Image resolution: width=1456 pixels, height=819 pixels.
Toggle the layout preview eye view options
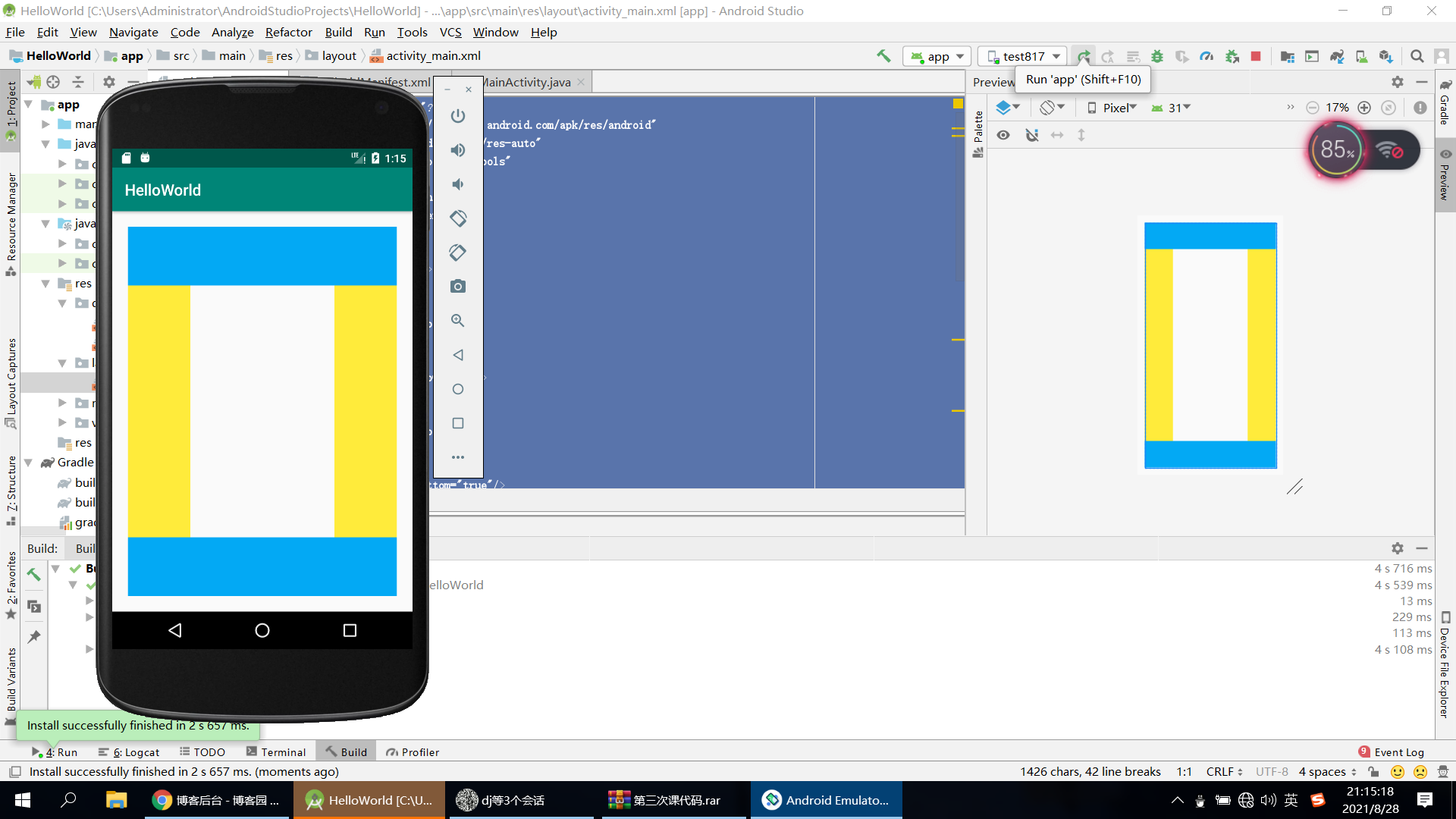click(x=1003, y=135)
